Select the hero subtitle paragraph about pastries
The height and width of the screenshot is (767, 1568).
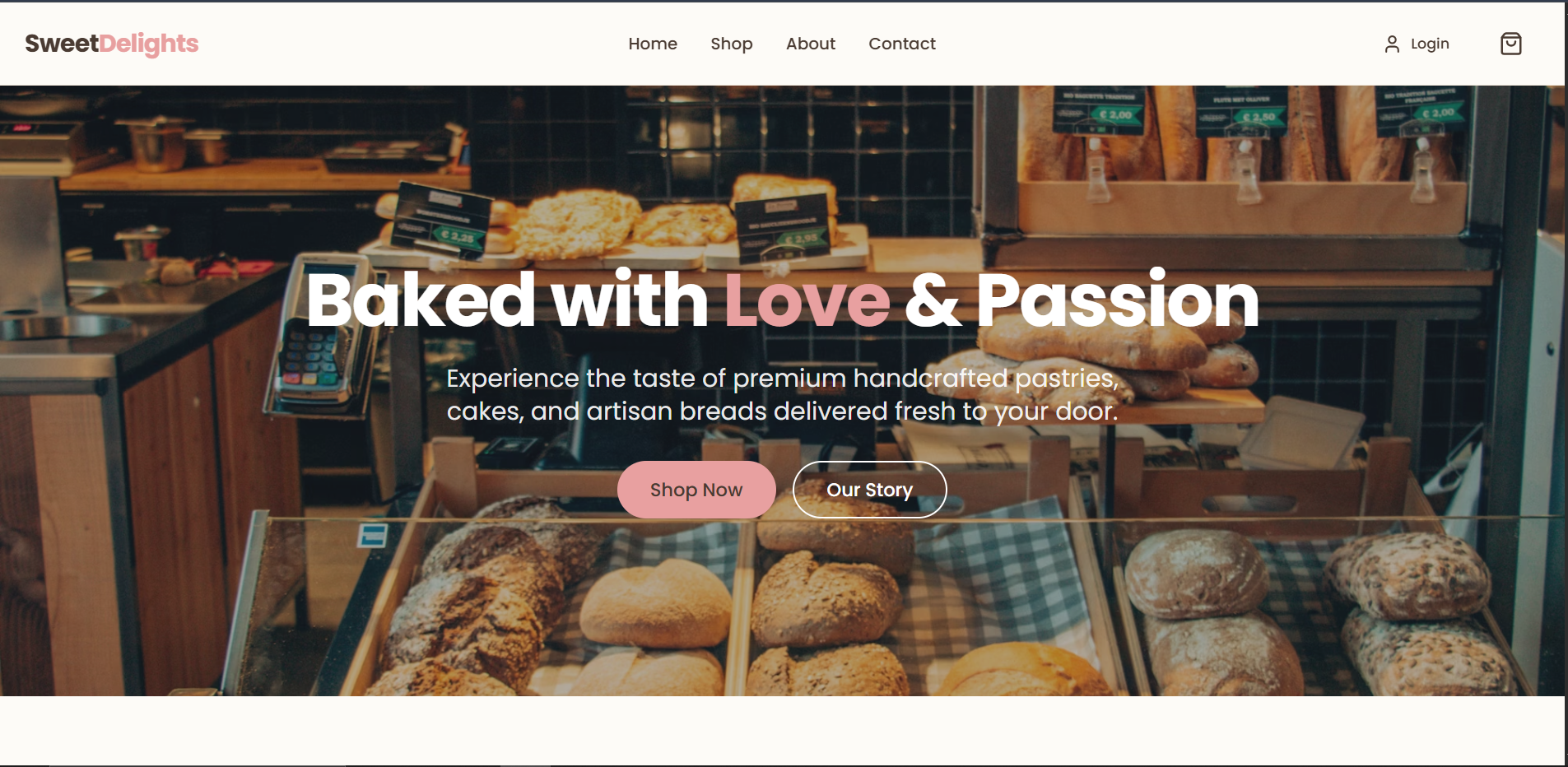(x=783, y=394)
